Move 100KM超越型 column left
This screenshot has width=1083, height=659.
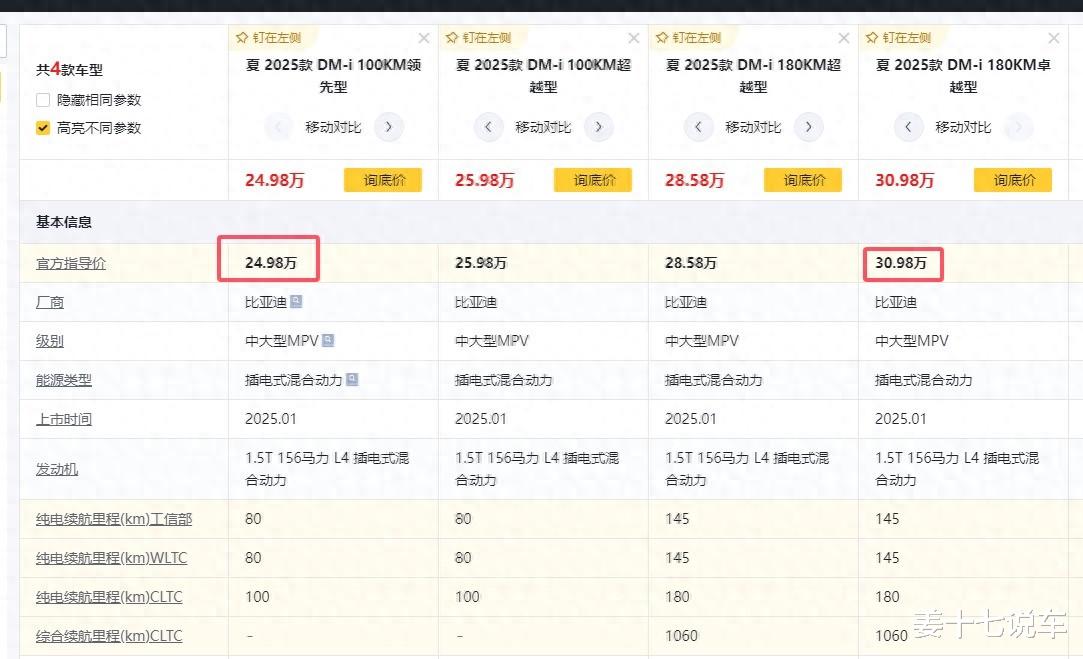click(x=488, y=127)
